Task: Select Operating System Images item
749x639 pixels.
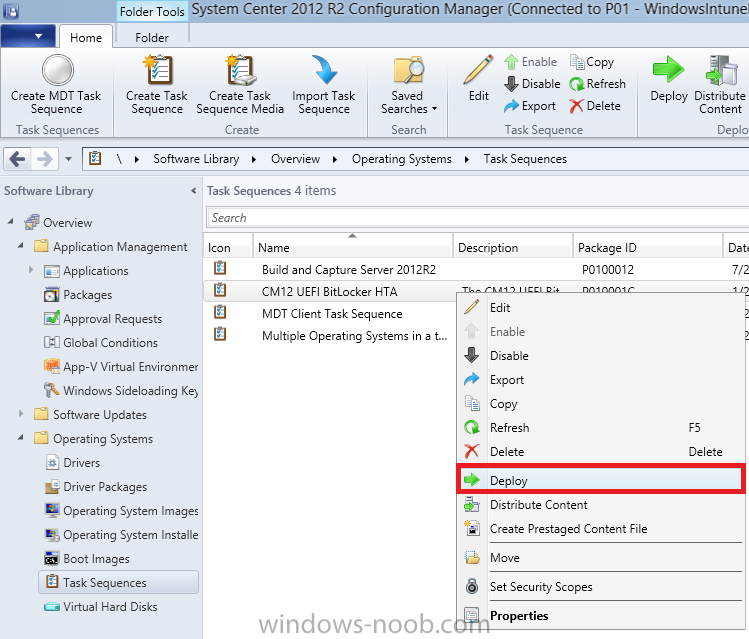Action: [121, 511]
